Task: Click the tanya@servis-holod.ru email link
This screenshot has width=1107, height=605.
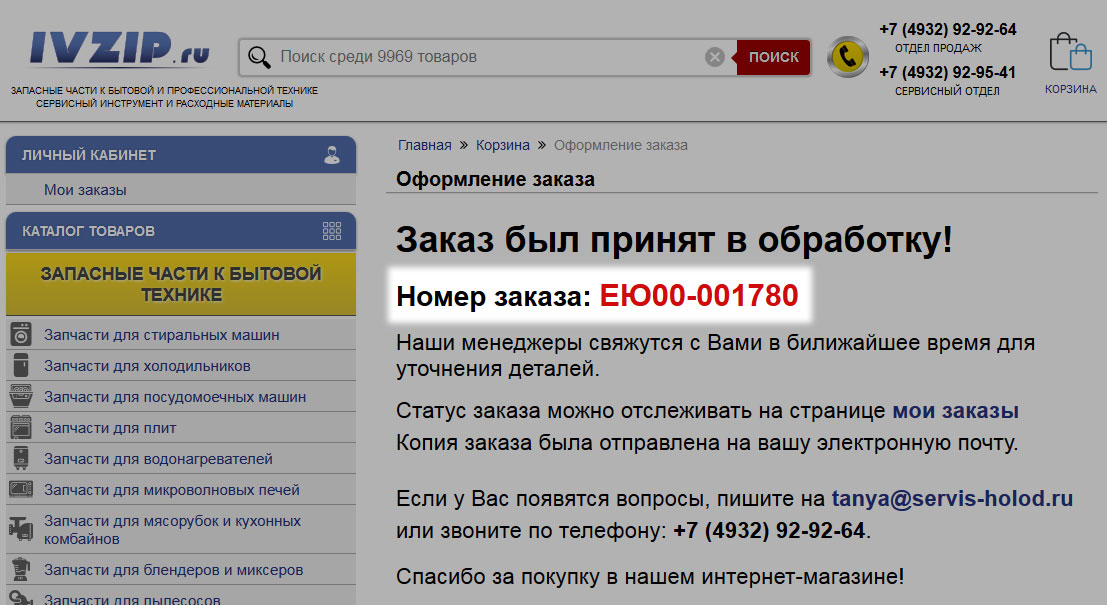Action: coord(952,498)
